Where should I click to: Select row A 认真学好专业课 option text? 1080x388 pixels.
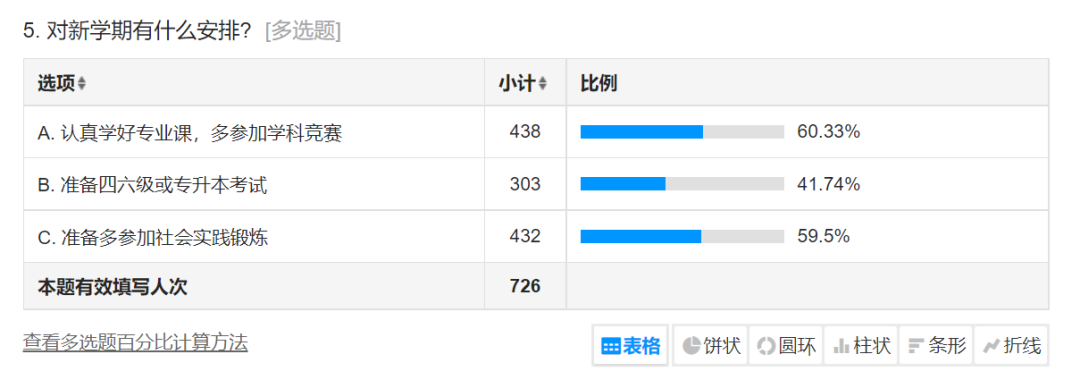click(189, 132)
